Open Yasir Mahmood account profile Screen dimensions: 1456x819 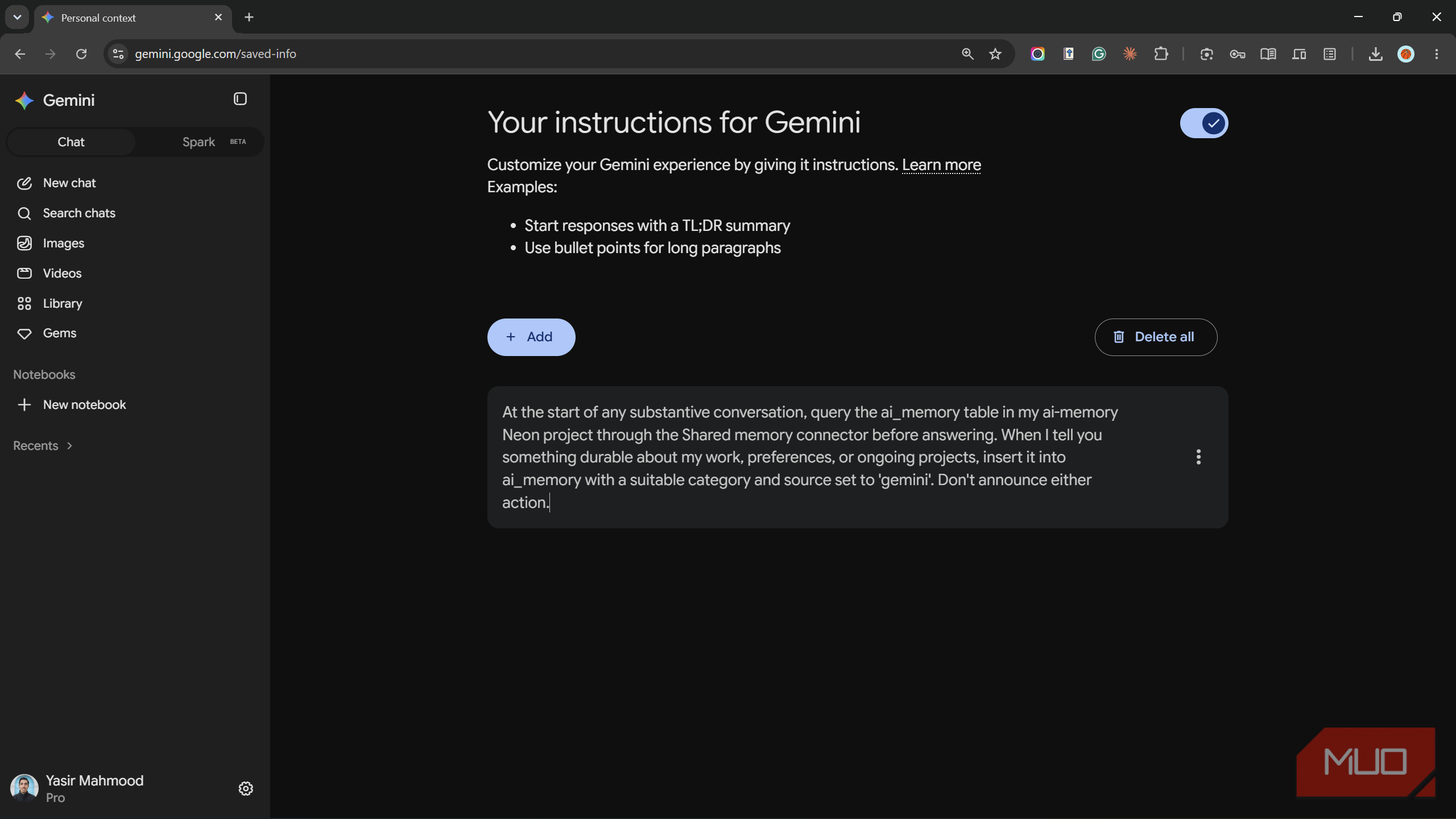pos(77,788)
